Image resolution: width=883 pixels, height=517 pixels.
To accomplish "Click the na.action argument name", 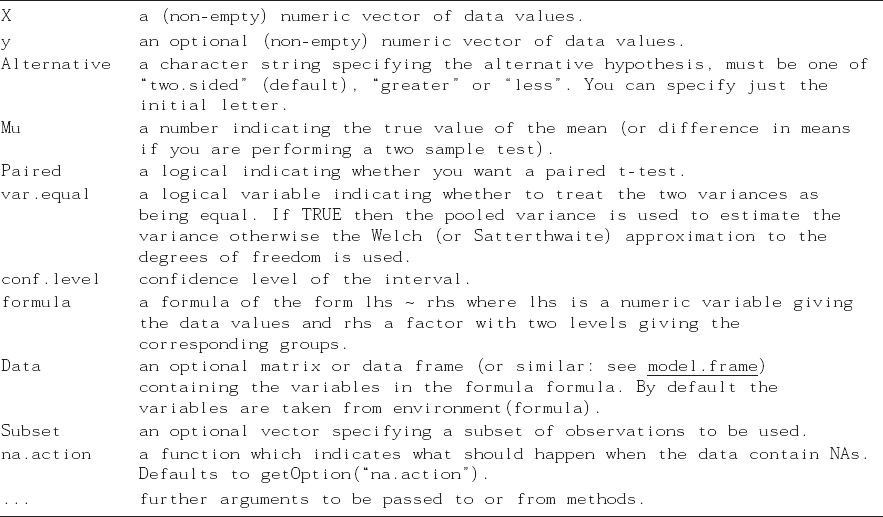I will click(x=46, y=454).
